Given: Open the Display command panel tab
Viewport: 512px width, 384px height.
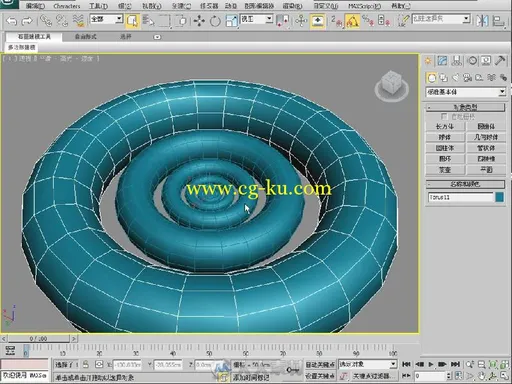Looking at the screenshot, I should tap(486, 61).
